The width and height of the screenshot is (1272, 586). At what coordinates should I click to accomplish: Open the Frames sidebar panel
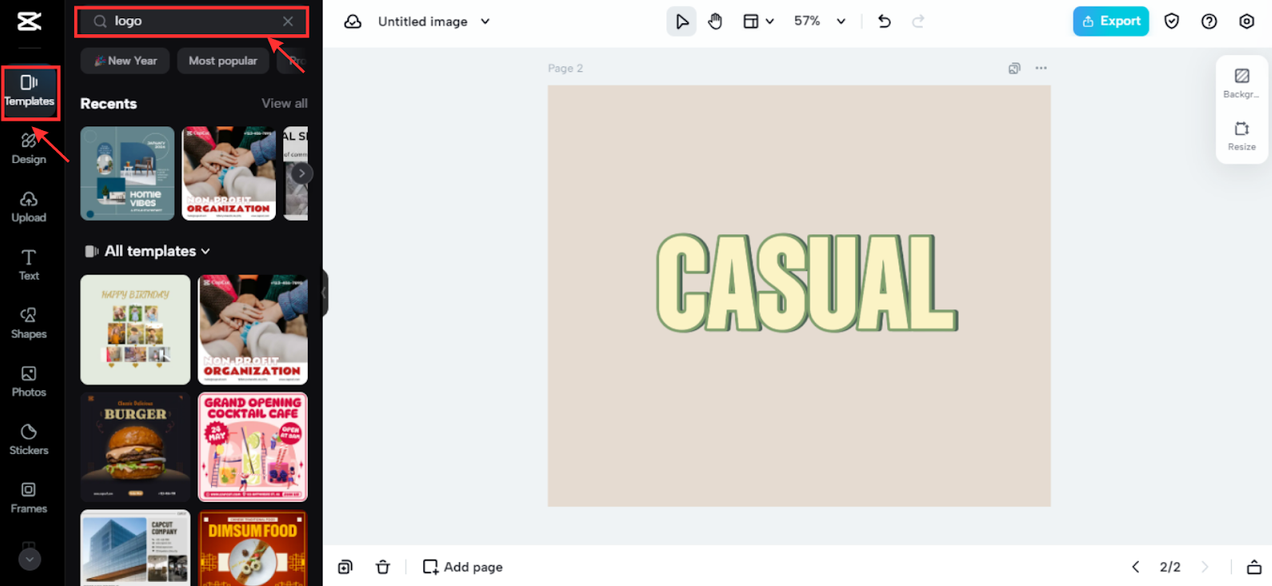click(29, 497)
